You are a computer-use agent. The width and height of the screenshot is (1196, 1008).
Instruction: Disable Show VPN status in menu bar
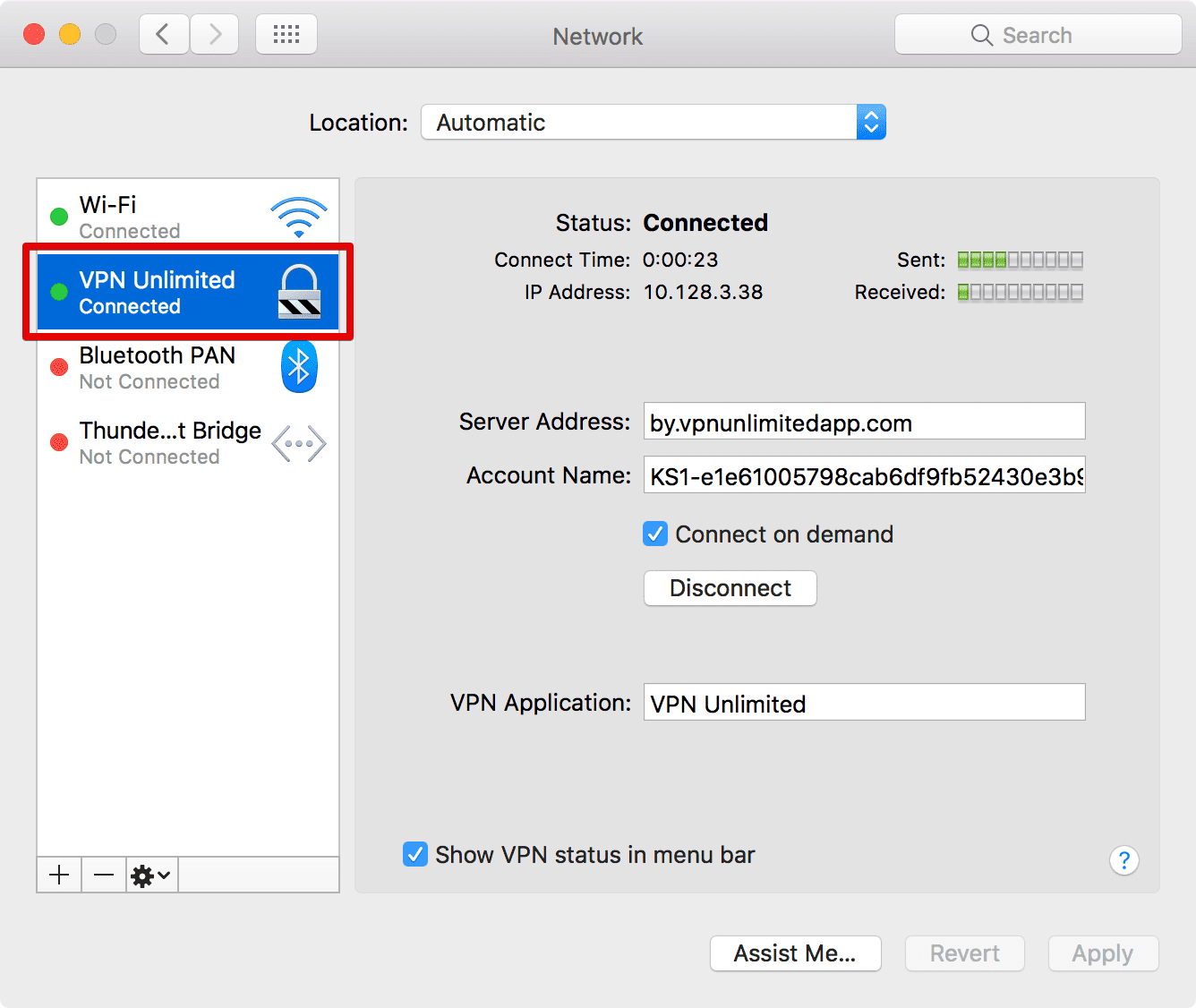[414, 854]
